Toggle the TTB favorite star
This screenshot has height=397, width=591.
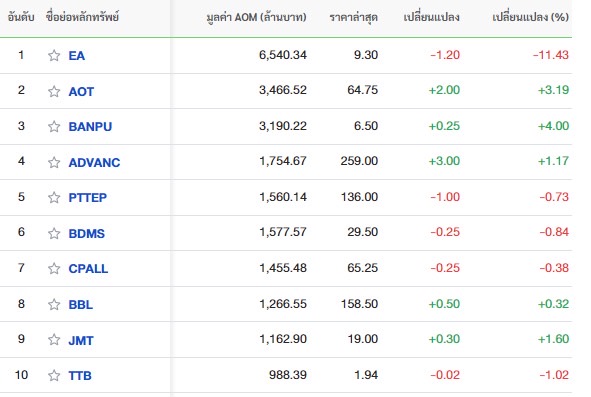[54, 376]
